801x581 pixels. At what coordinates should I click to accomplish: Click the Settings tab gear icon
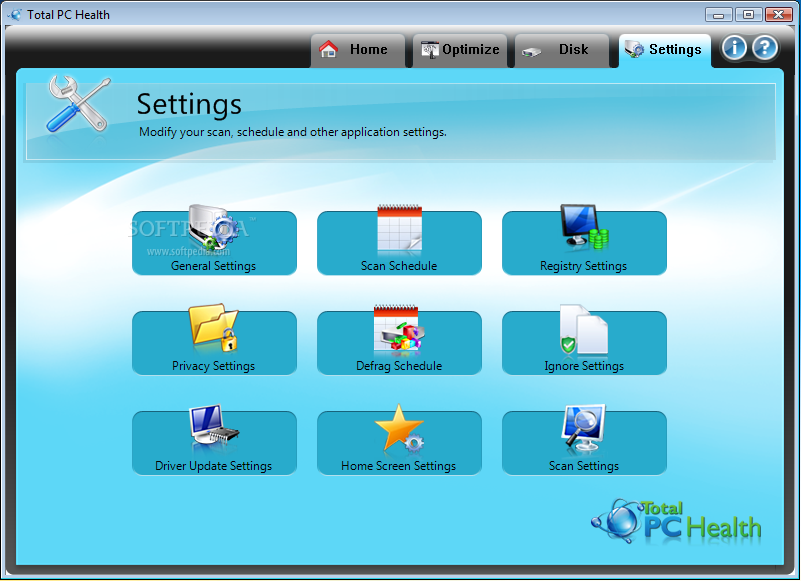tap(634, 49)
